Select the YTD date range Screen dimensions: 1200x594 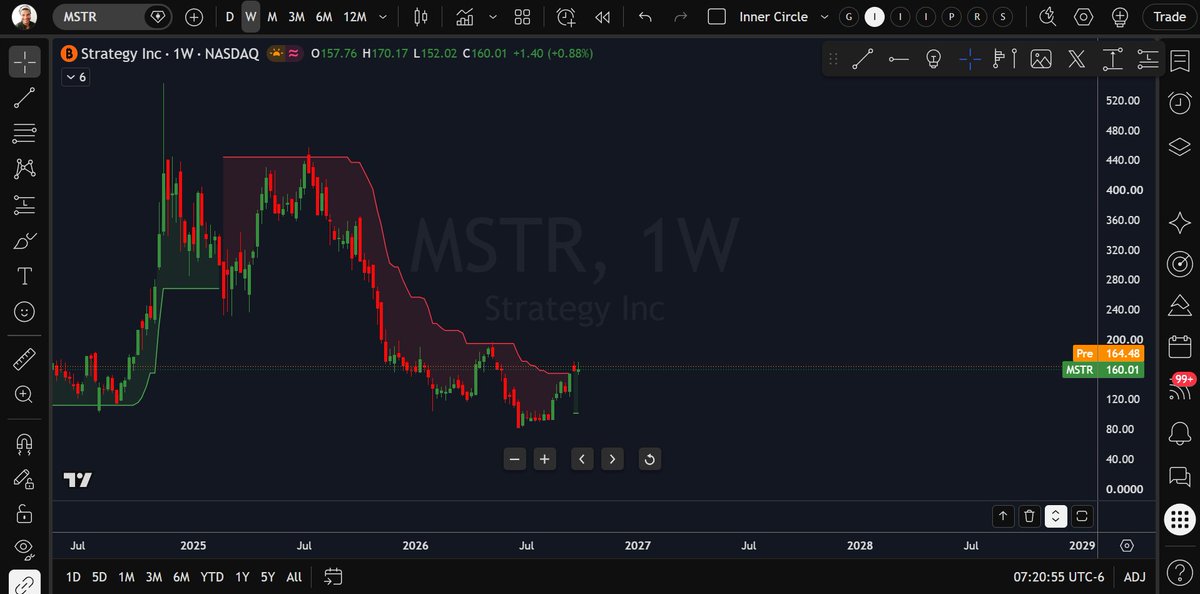(212, 577)
